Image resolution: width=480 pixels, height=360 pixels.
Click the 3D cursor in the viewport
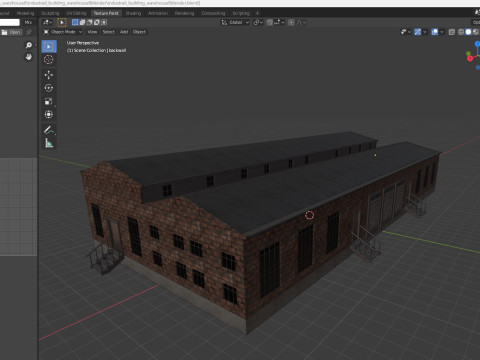[309, 215]
